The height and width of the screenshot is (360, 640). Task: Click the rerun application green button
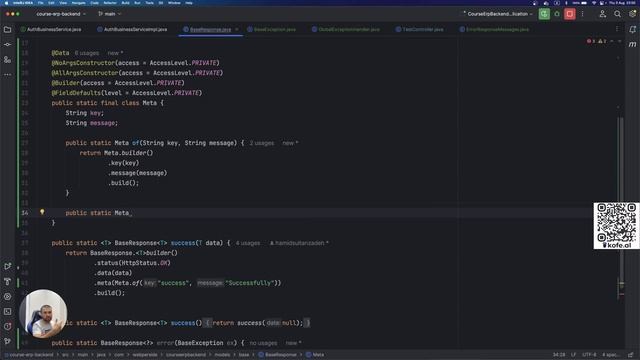pyautogui.click(x=544, y=14)
